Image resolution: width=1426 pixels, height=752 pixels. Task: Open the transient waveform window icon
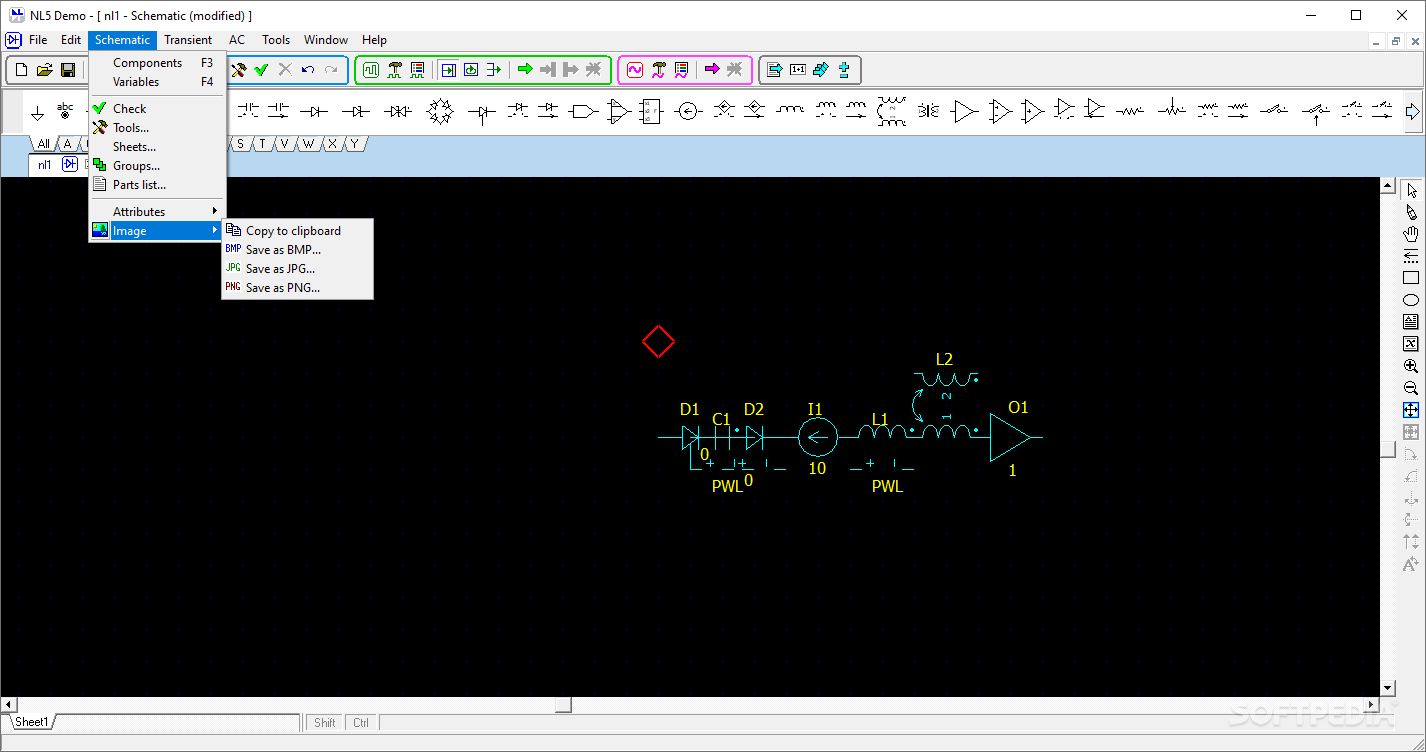pyautogui.click(x=371, y=70)
